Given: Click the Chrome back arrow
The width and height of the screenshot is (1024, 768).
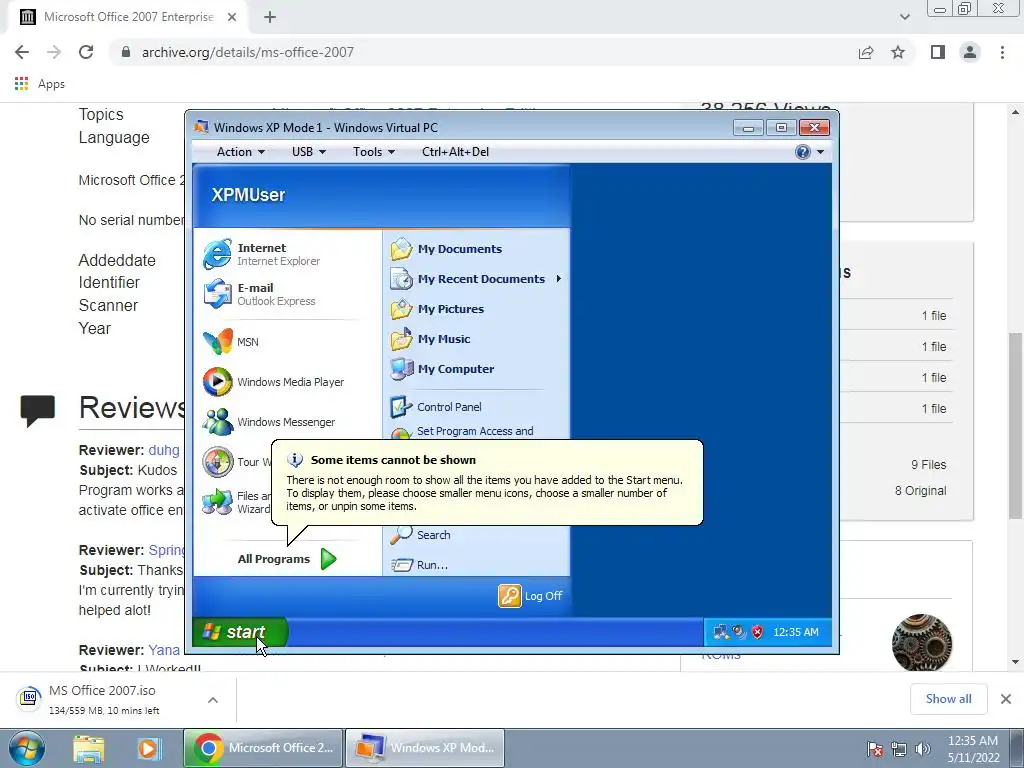Looking at the screenshot, I should click(x=22, y=52).
